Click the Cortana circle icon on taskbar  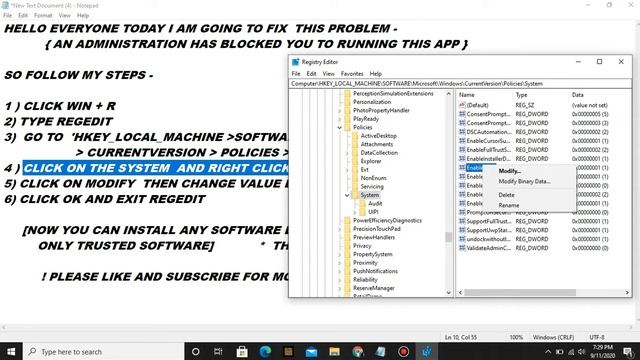click(x=196, y=351)
